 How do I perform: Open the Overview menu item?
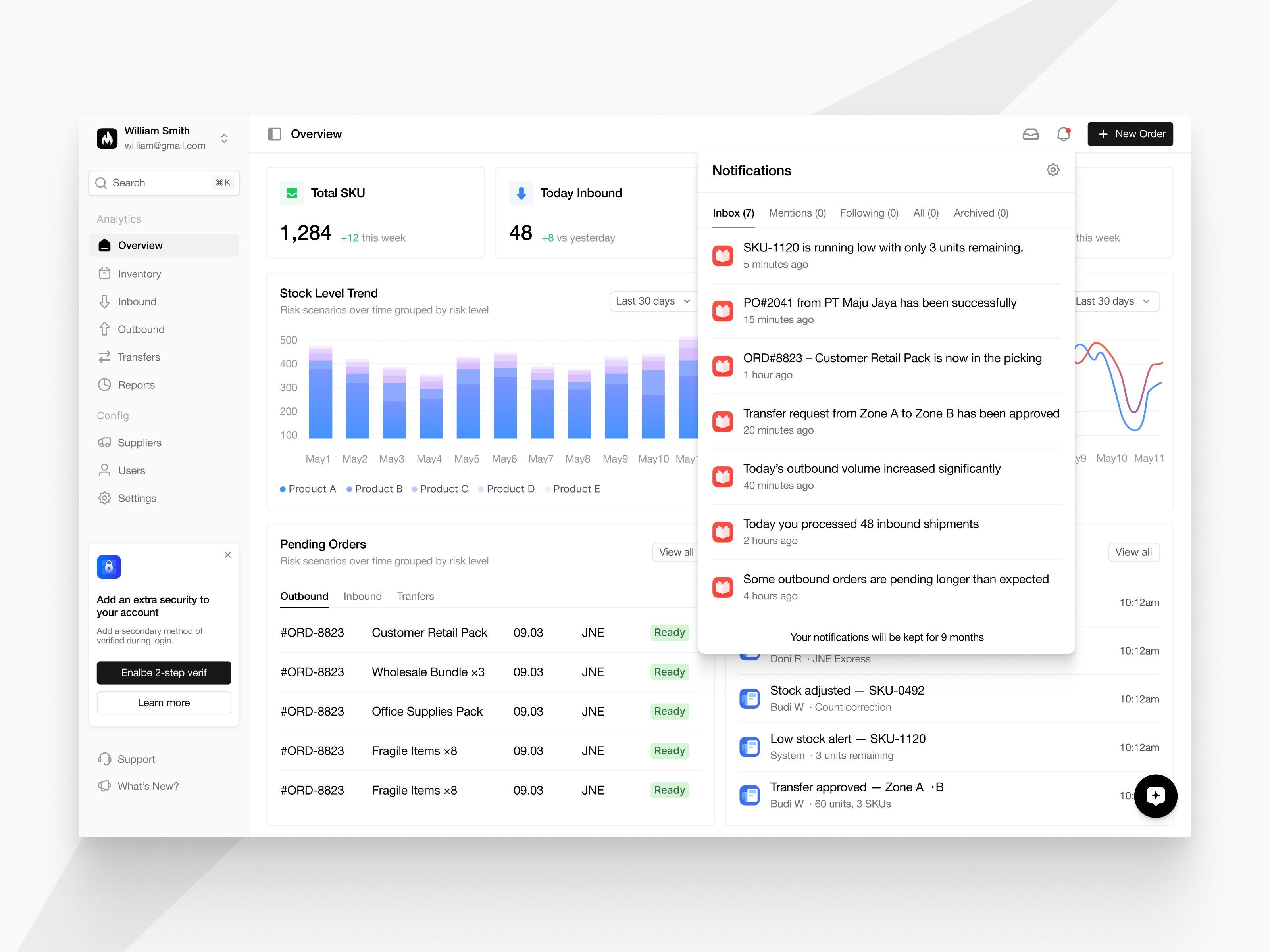click(x=164, y=245)
